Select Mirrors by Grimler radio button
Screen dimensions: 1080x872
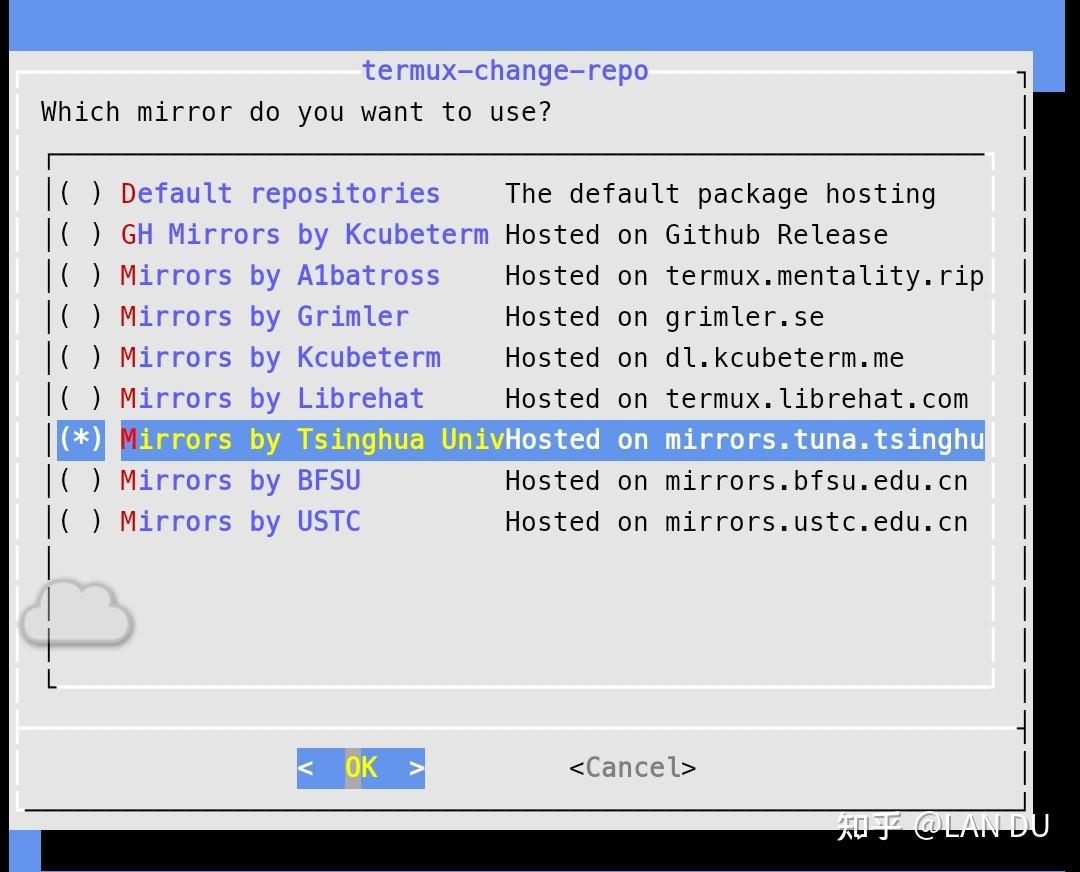81,316
